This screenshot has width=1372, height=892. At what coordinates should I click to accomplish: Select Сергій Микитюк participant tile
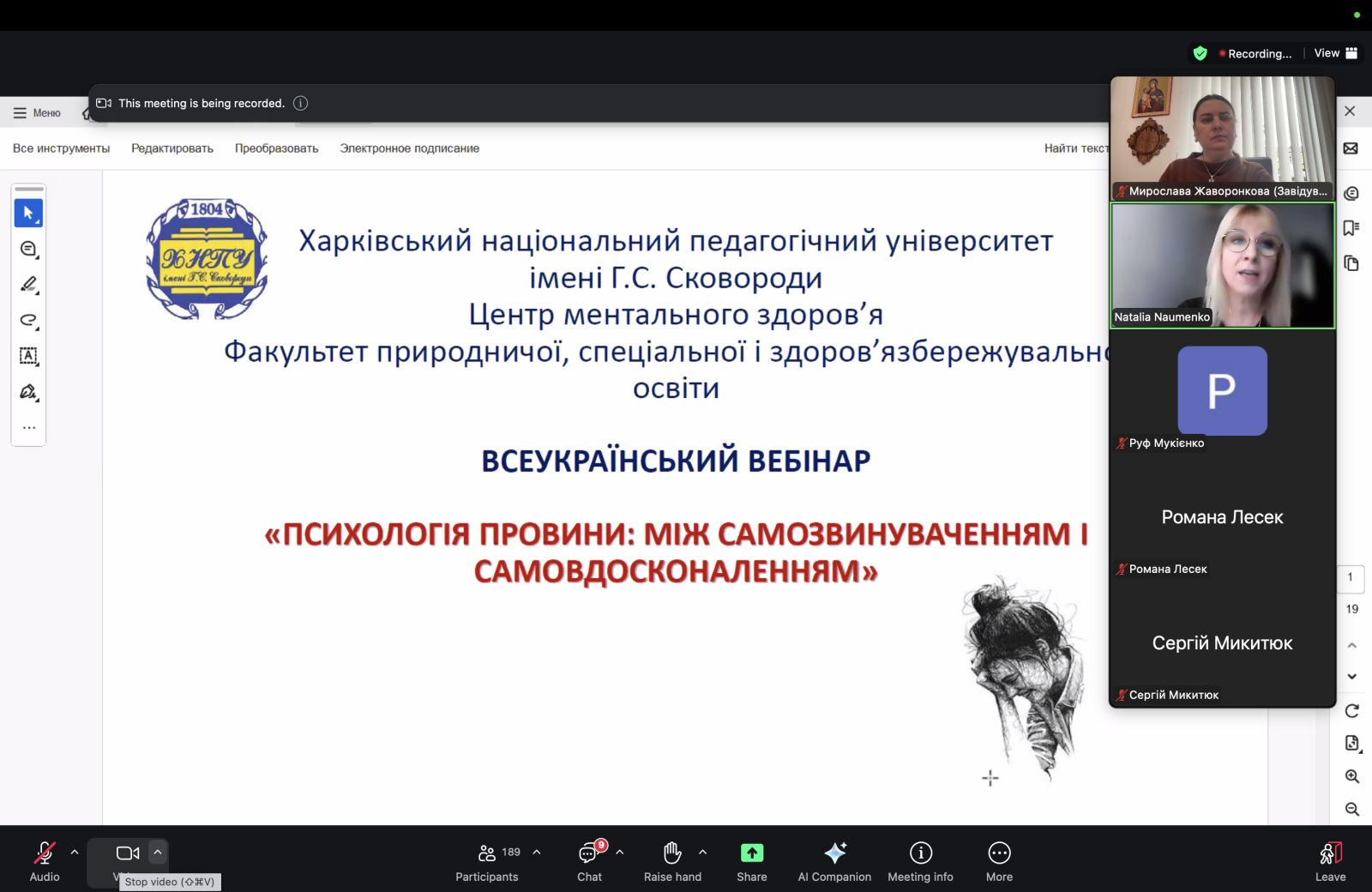[x=1223, y=643]
